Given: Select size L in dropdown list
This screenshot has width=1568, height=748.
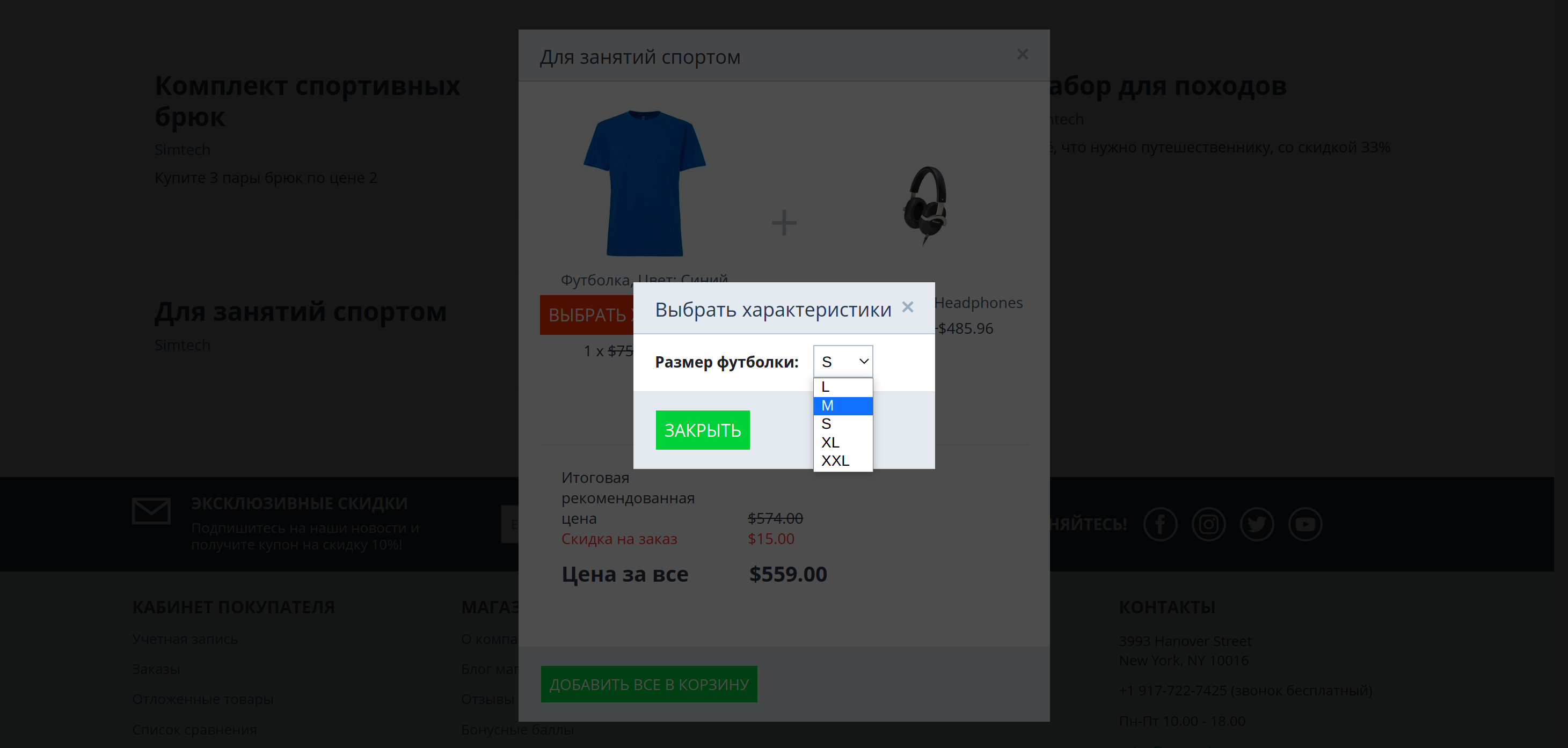Looking at the screenshot, I should pos(842,387).
